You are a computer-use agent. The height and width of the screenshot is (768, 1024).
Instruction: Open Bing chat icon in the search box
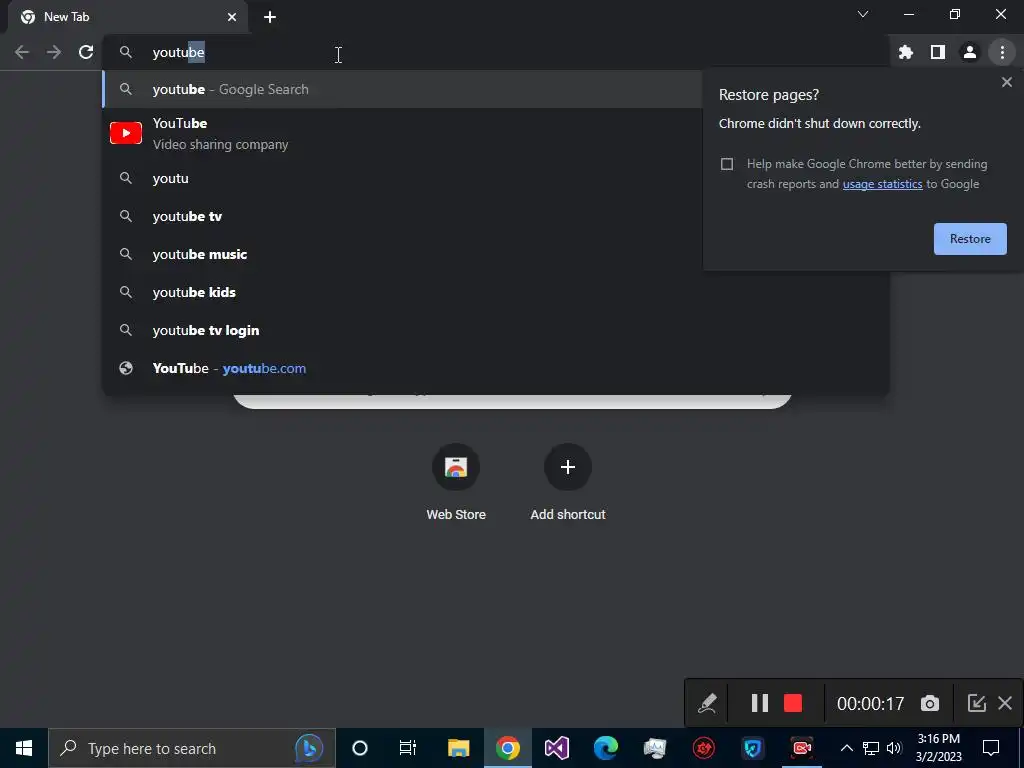[x=309, y=748]
